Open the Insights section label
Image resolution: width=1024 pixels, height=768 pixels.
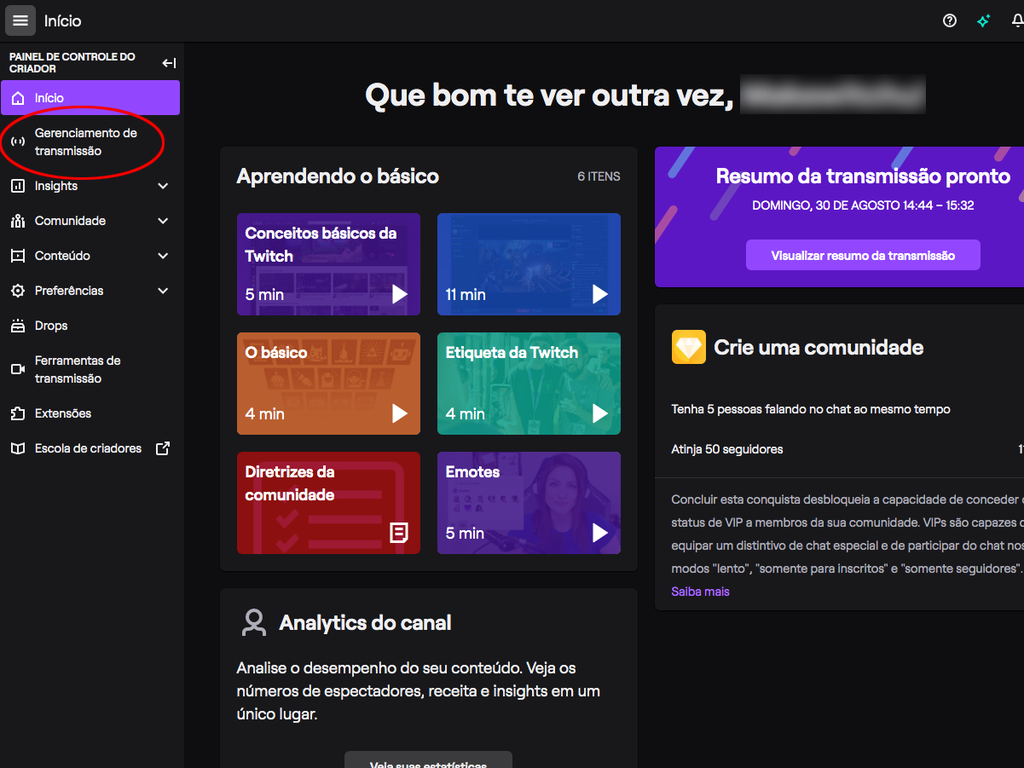(x=56, y=186)
